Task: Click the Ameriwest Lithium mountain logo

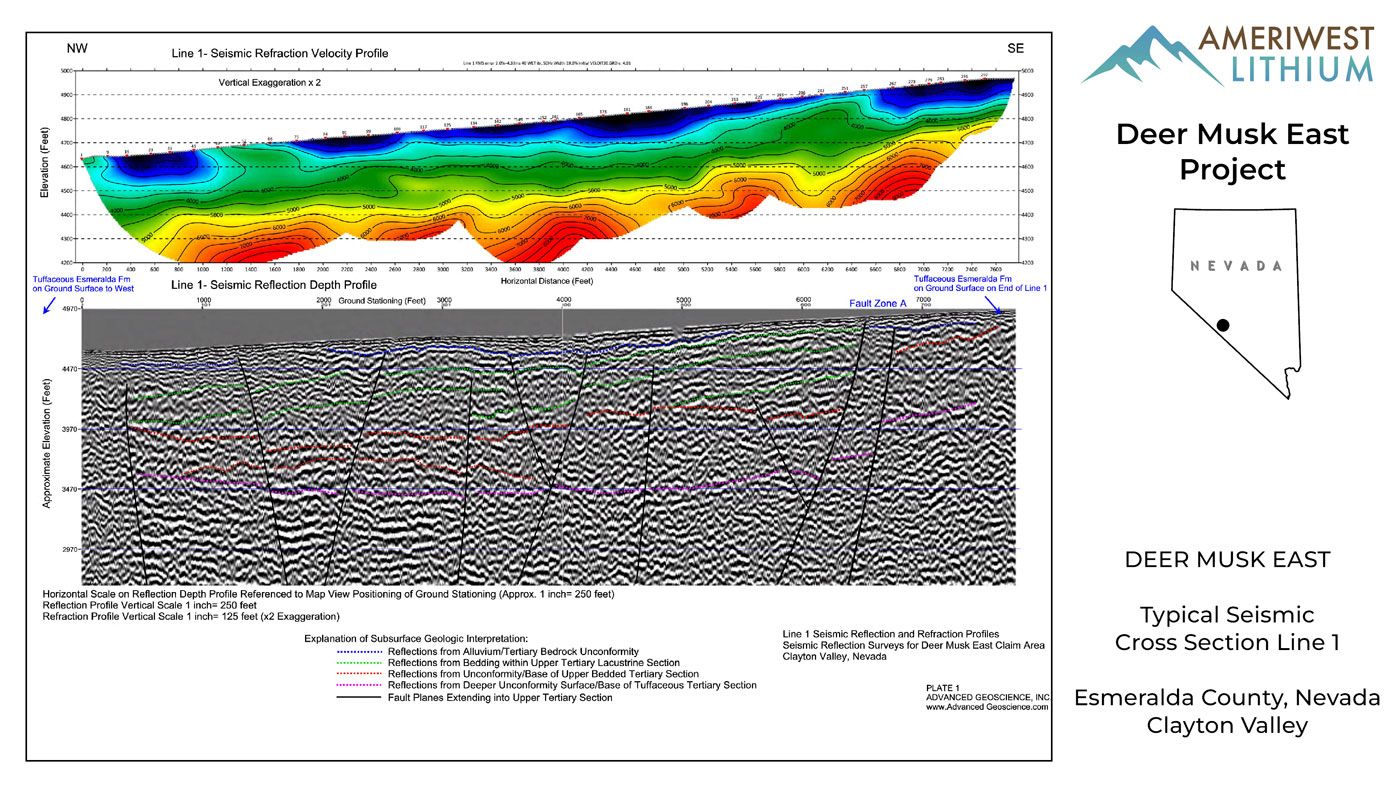Action: pyautogui.click(x=1152, y=55)
